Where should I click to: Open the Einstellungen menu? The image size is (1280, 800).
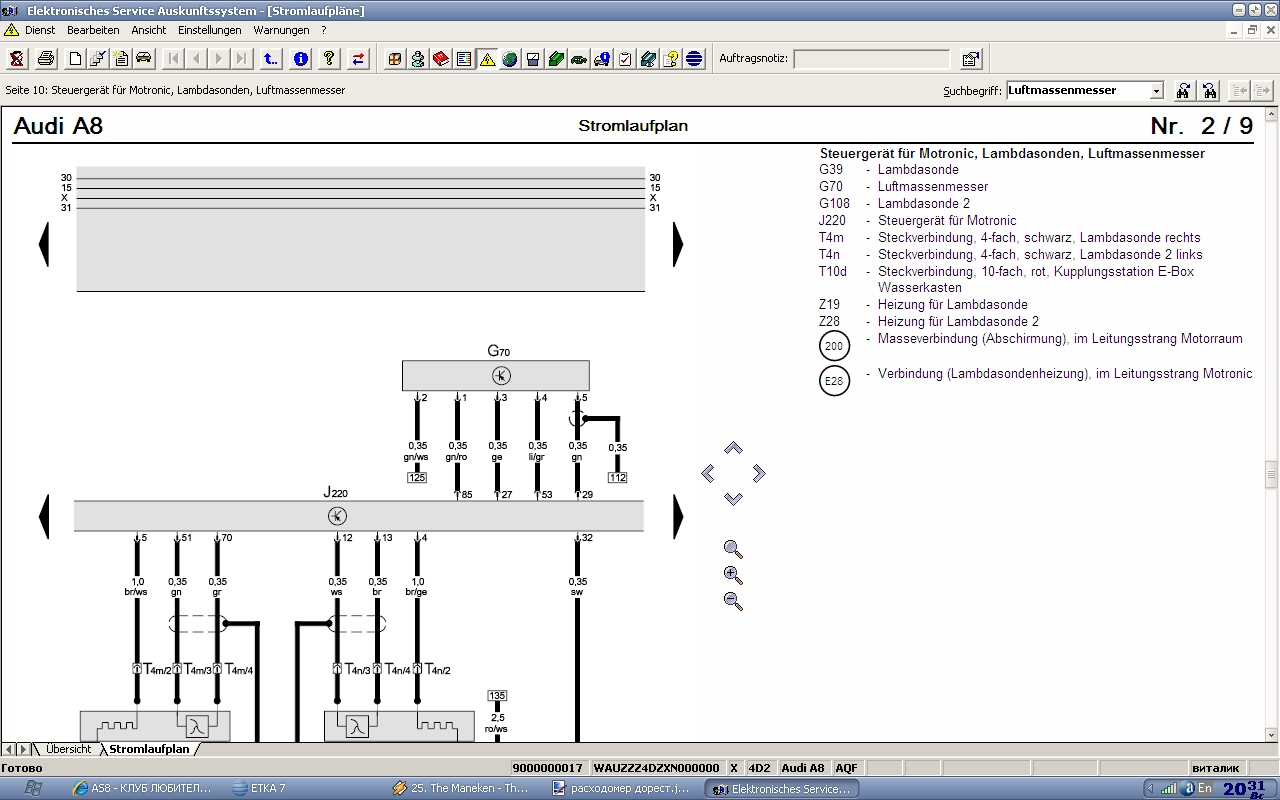click(210, 30)
